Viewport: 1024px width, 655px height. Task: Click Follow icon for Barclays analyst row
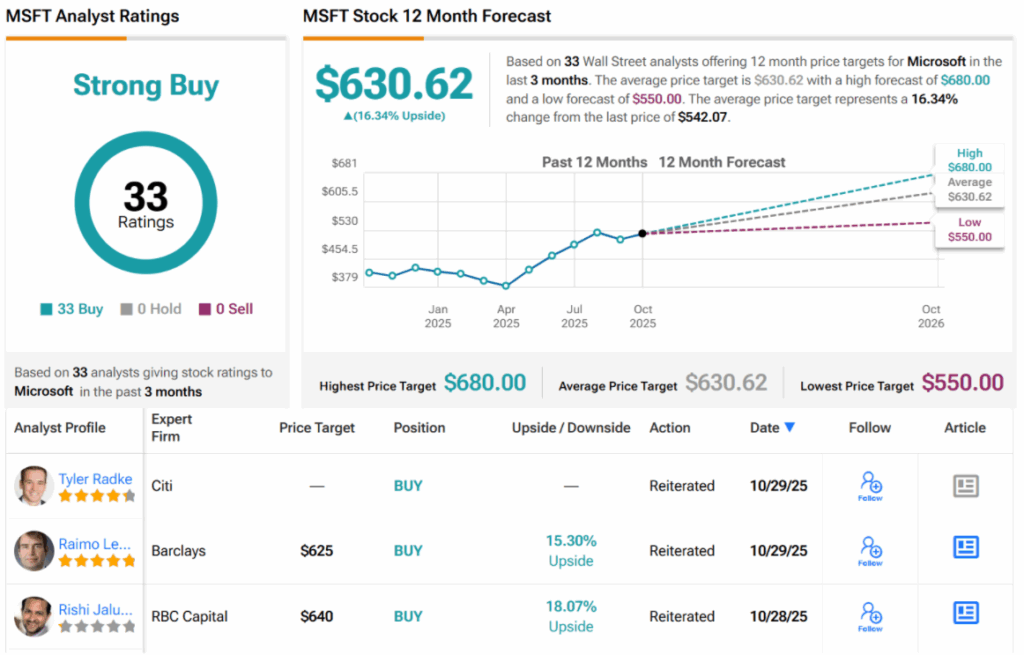click(870, 549)
